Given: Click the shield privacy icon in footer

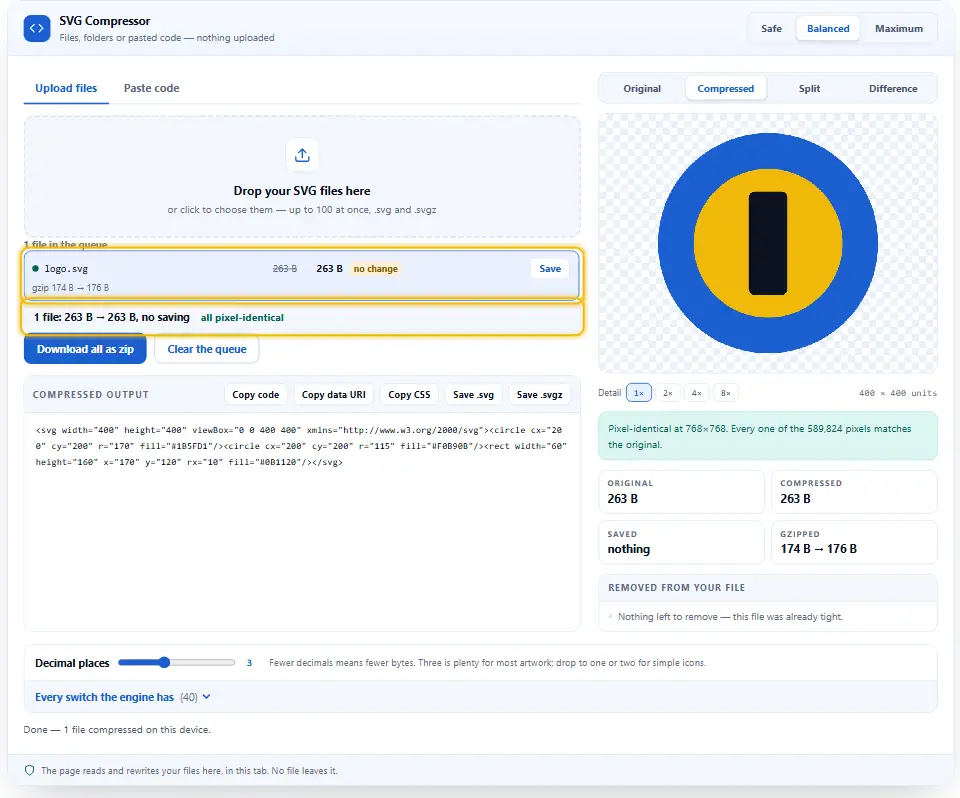Looking at the screenshot, I should [x=29, y=770].
